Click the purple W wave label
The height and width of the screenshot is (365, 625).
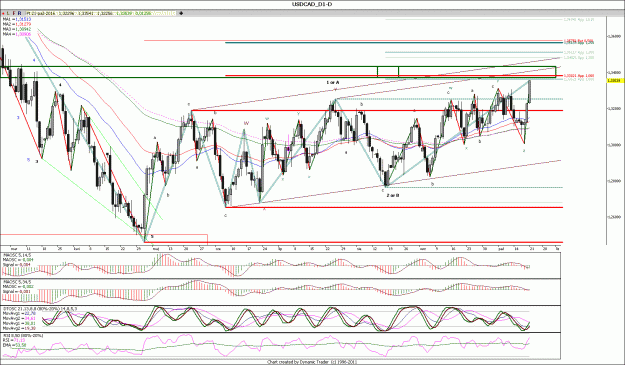pyautogui.click(x=246, y=124)
